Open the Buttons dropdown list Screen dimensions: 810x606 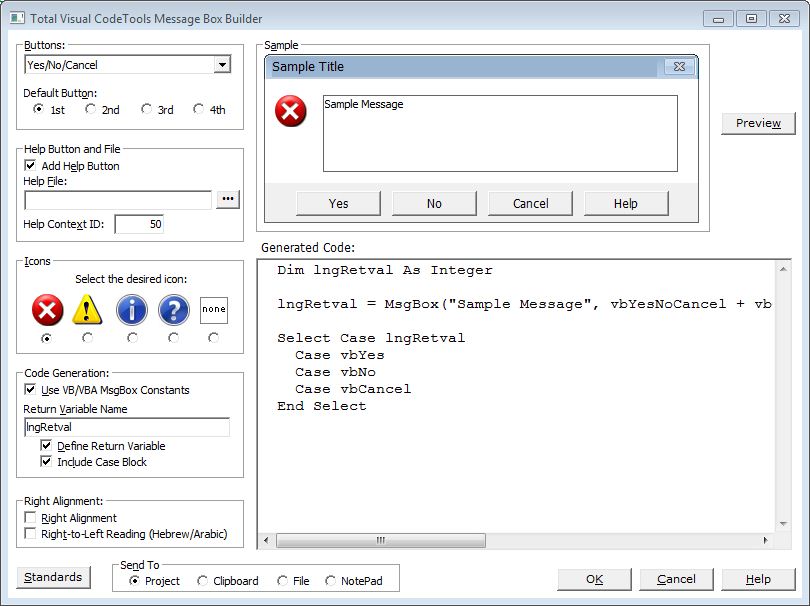pos(222,65)
